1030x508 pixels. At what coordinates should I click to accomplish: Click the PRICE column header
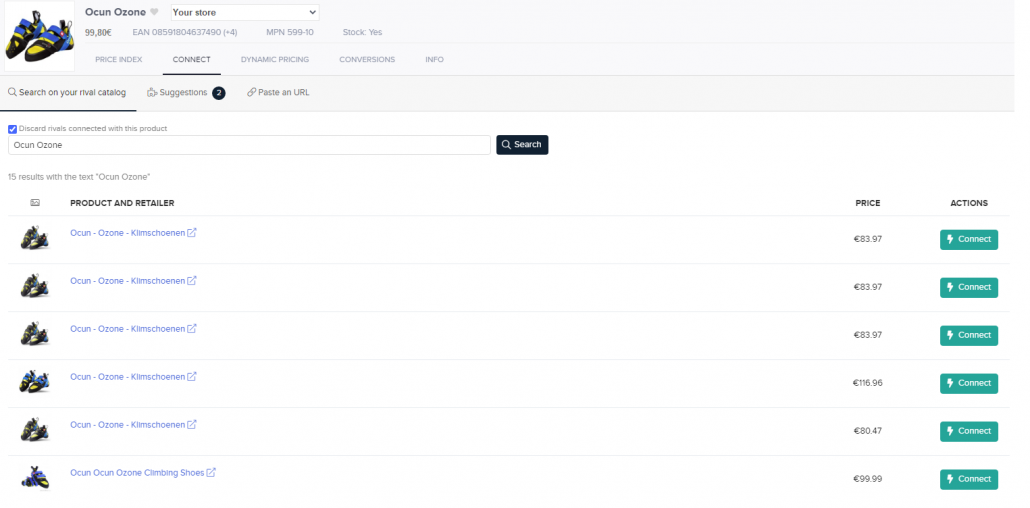pos(868,203)
